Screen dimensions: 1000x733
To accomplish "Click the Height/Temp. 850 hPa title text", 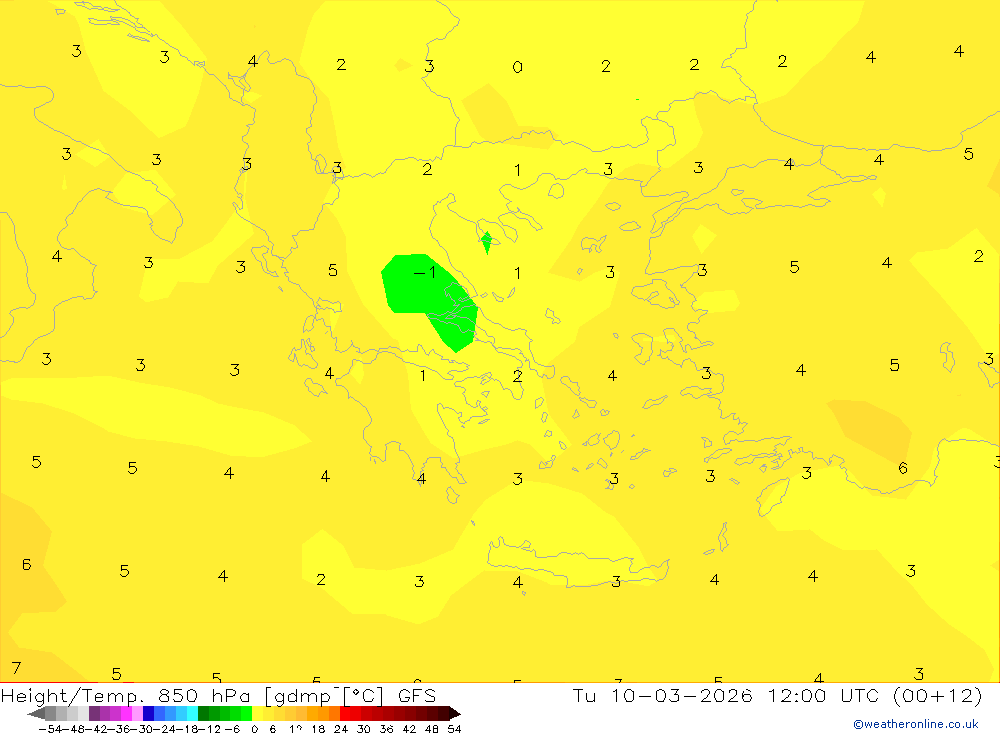I will click(x=127, y=695).
